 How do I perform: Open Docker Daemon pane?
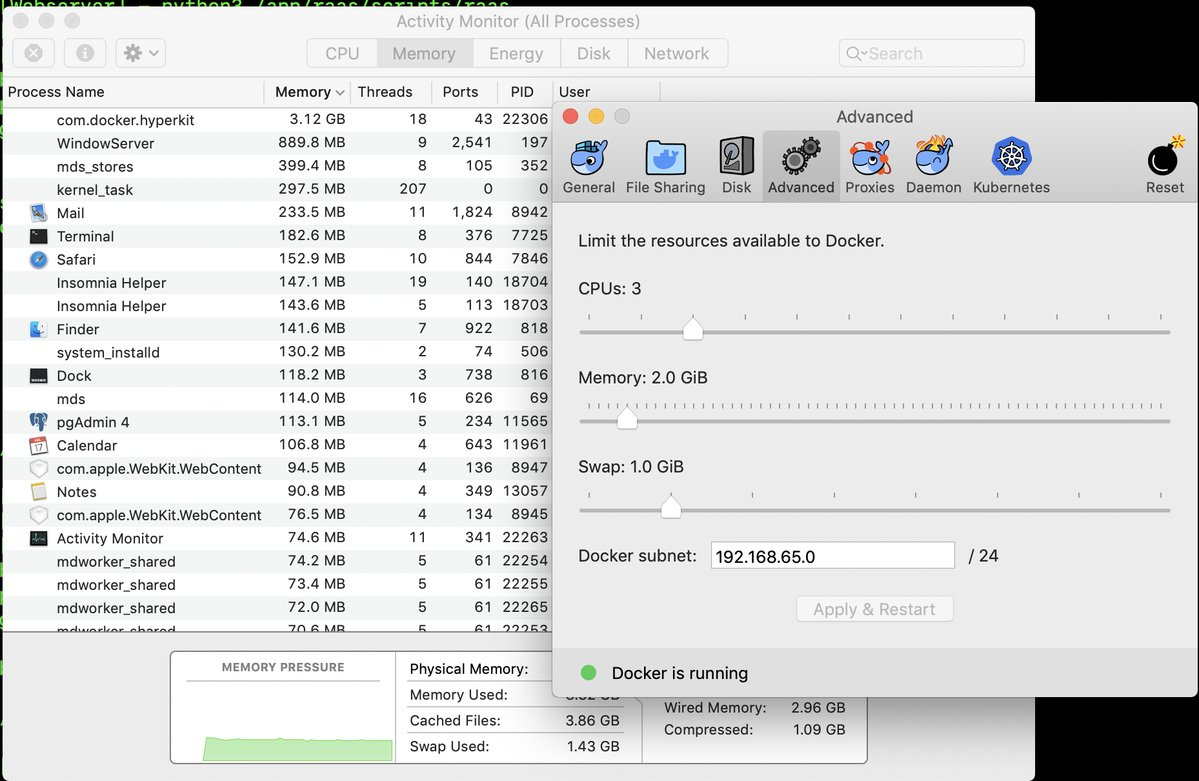(x=934, y=166)
